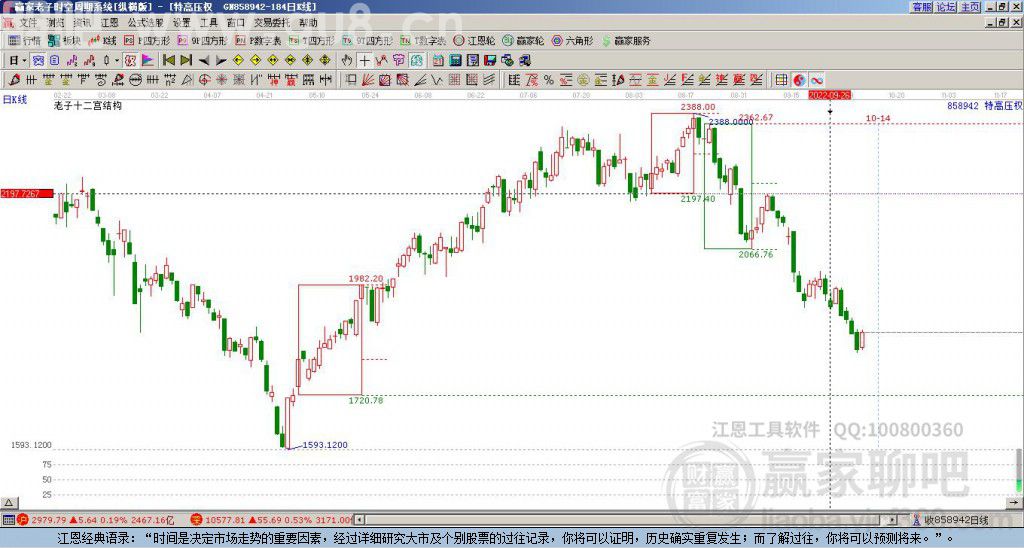Image resolution: width=1024 pixels, height=548 pixels.
Task: Click the 1720.78 green price label
Action: point(366,400)
